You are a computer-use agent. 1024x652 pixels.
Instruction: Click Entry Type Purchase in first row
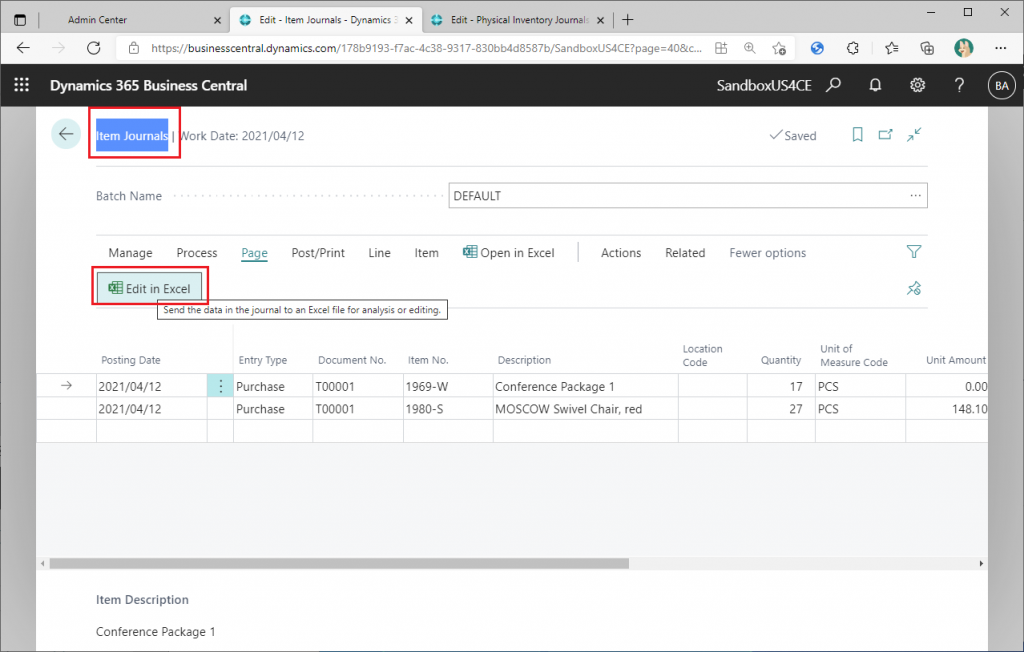tap(273, 386)
